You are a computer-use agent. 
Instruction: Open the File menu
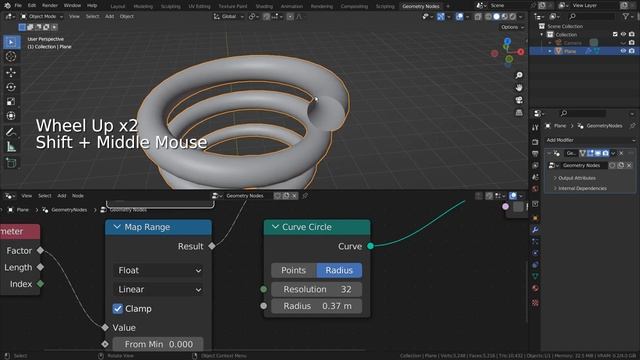click(x=18, y=6)
